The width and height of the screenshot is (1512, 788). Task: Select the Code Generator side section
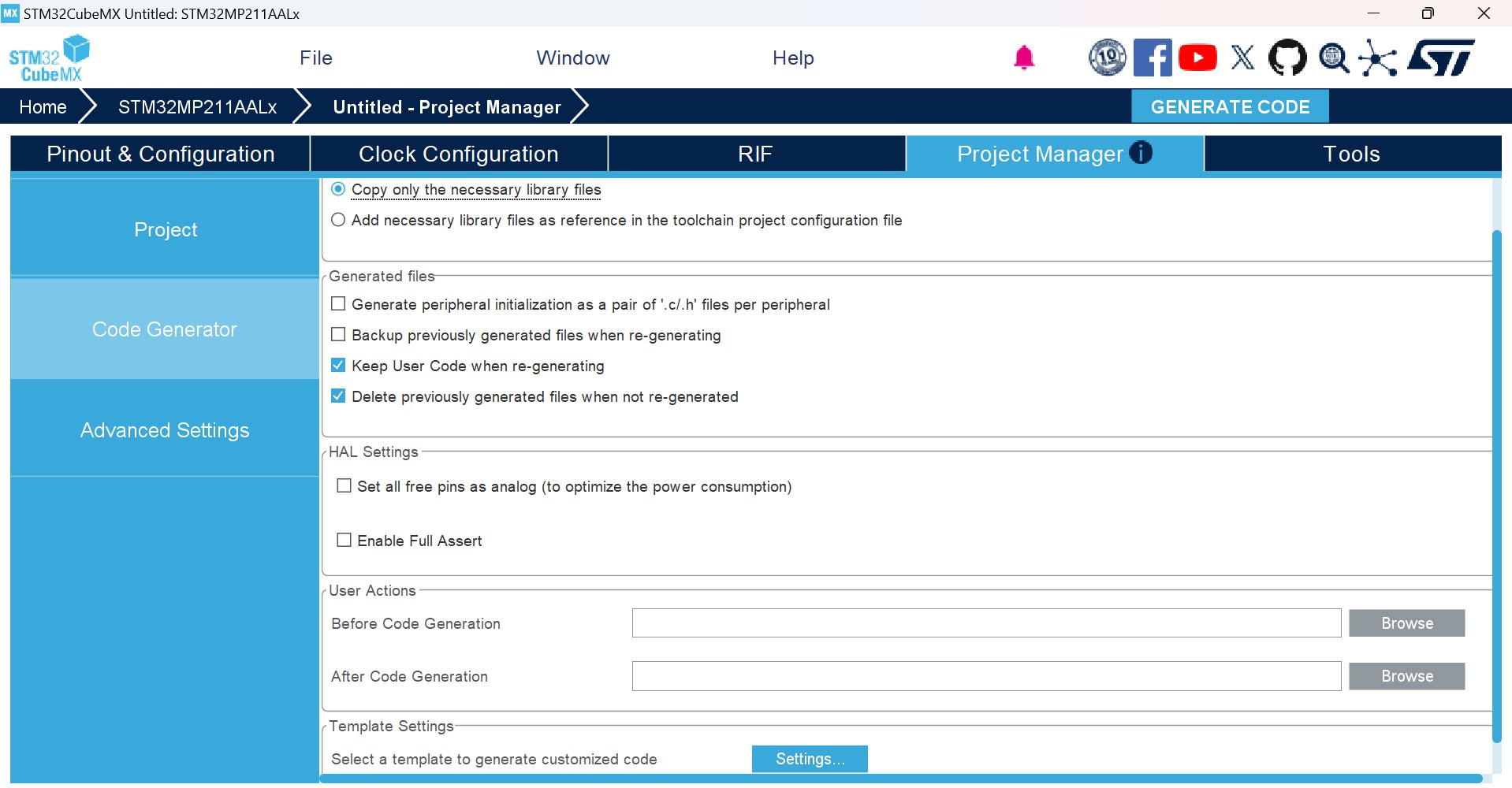(165, 329)
